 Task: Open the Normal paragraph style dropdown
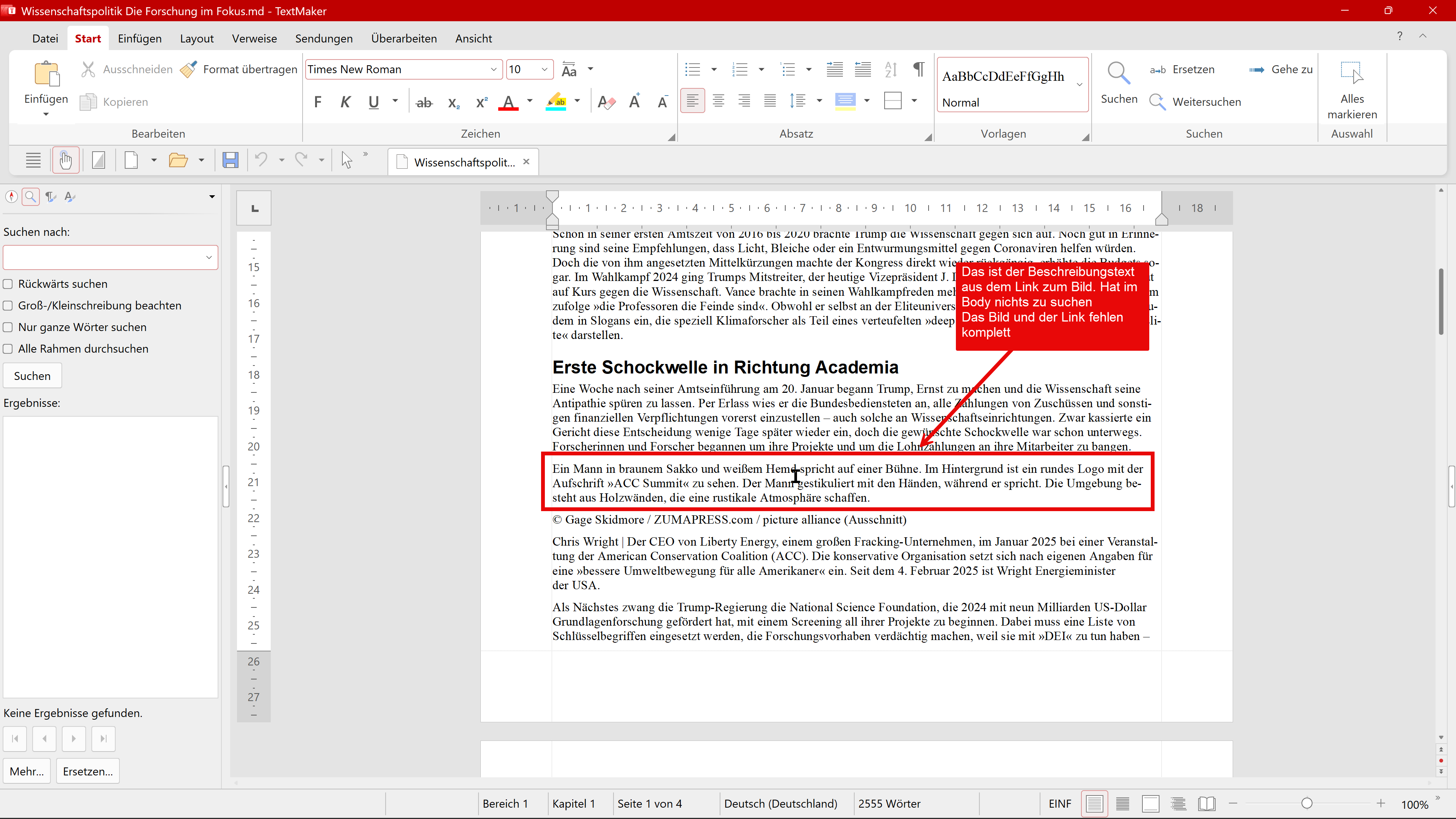pos(1079,85)
